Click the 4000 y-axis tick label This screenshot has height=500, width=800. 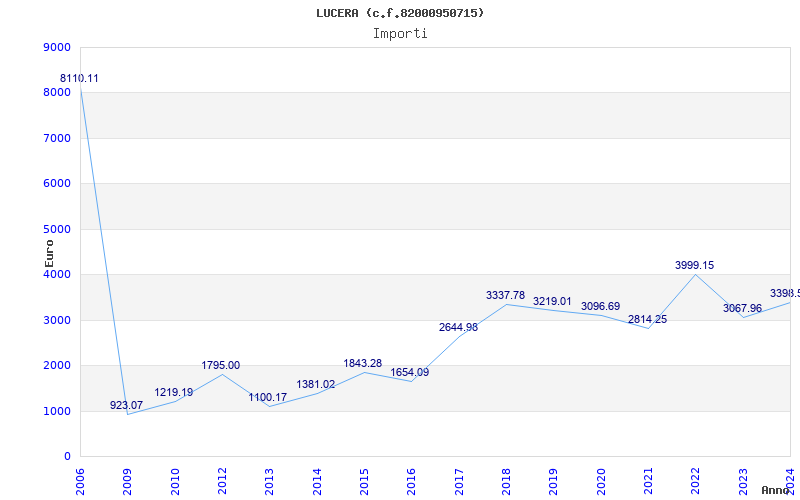coord(57,274)
